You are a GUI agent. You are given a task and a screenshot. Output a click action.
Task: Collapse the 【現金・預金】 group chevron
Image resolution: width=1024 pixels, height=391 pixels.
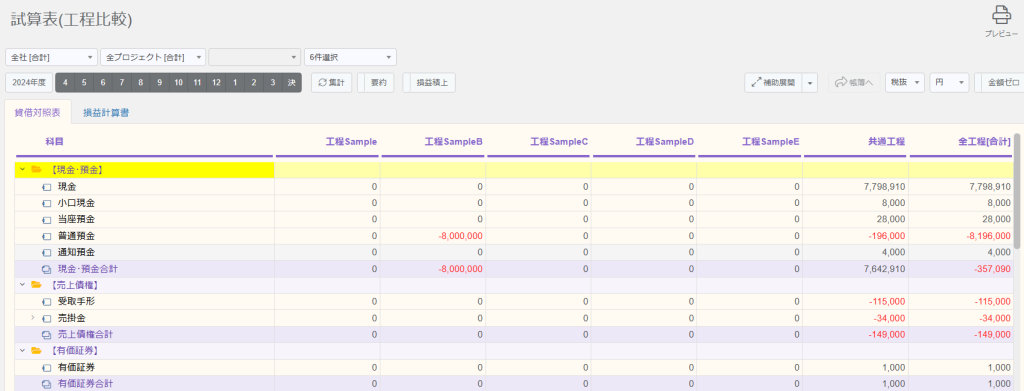point(22,170)
